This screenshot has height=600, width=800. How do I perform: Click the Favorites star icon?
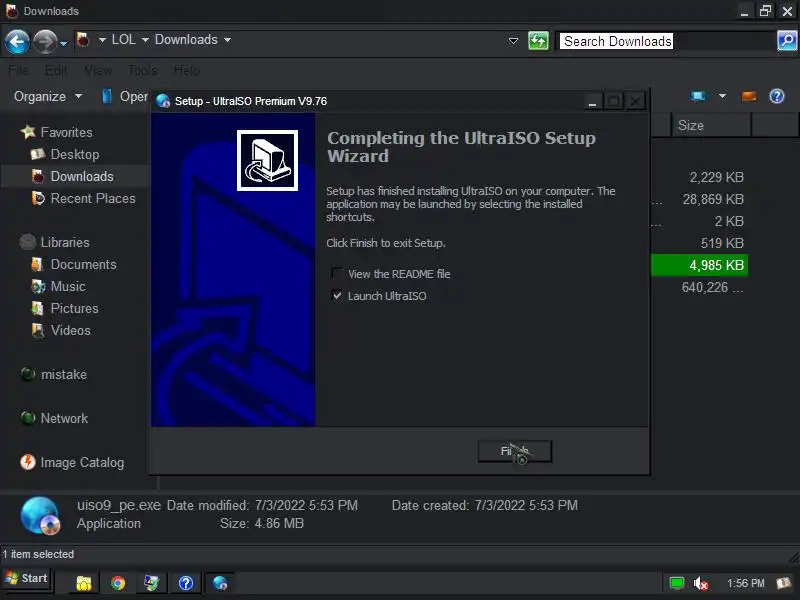pyautogui.click(x=28, y=132)
